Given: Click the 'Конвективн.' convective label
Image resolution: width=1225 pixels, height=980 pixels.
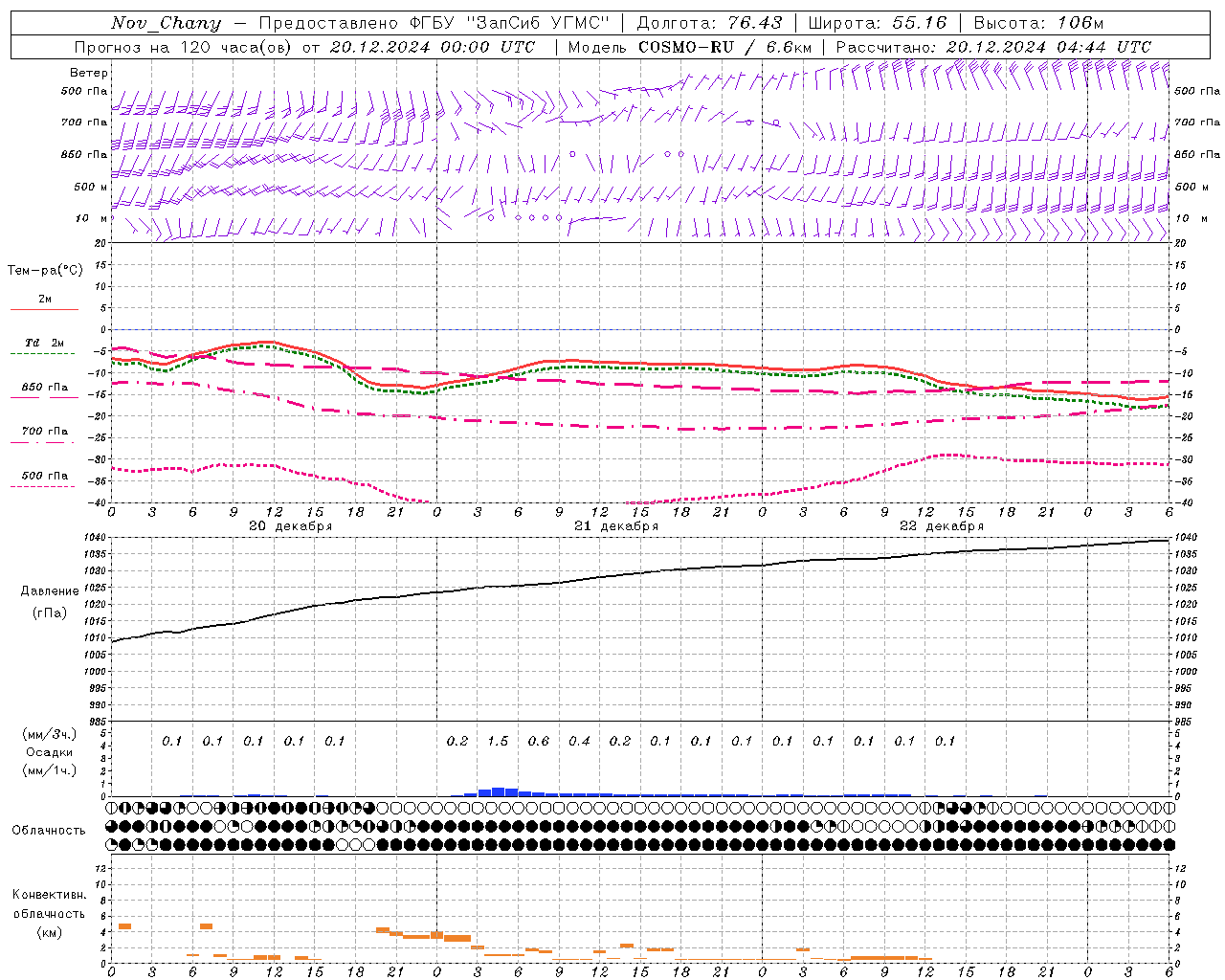Looking at the screenshot, I should coord(49,895).
